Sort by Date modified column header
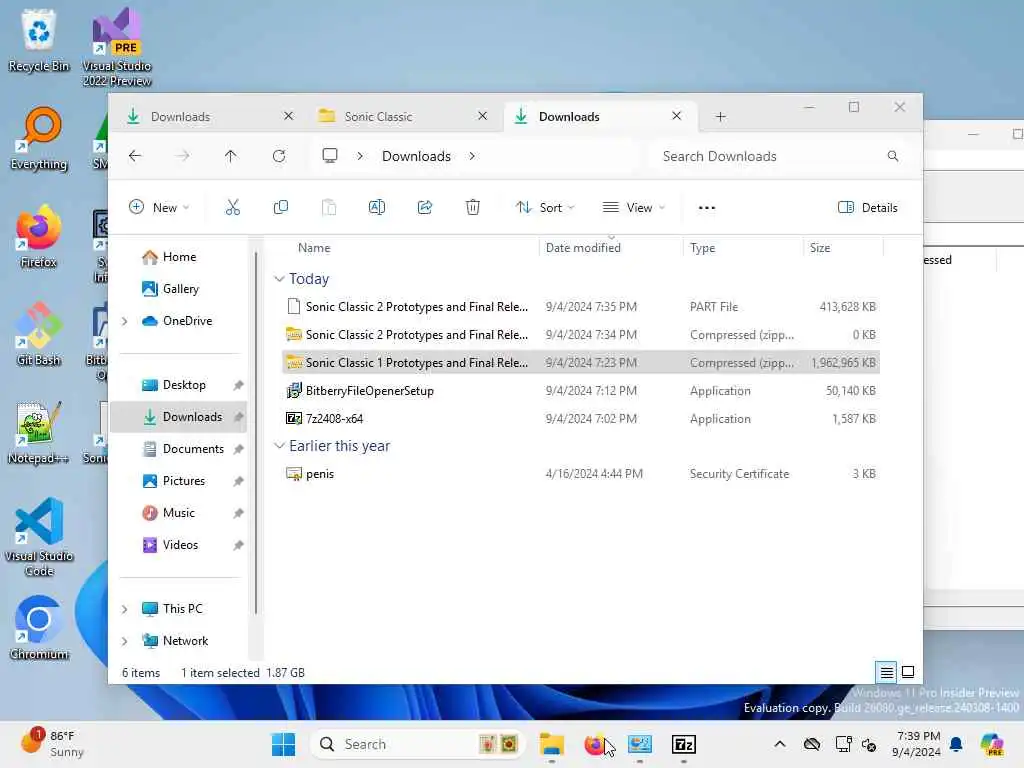Image resolution: width=1024 pixels, height=768 pixels. (611, 248)
